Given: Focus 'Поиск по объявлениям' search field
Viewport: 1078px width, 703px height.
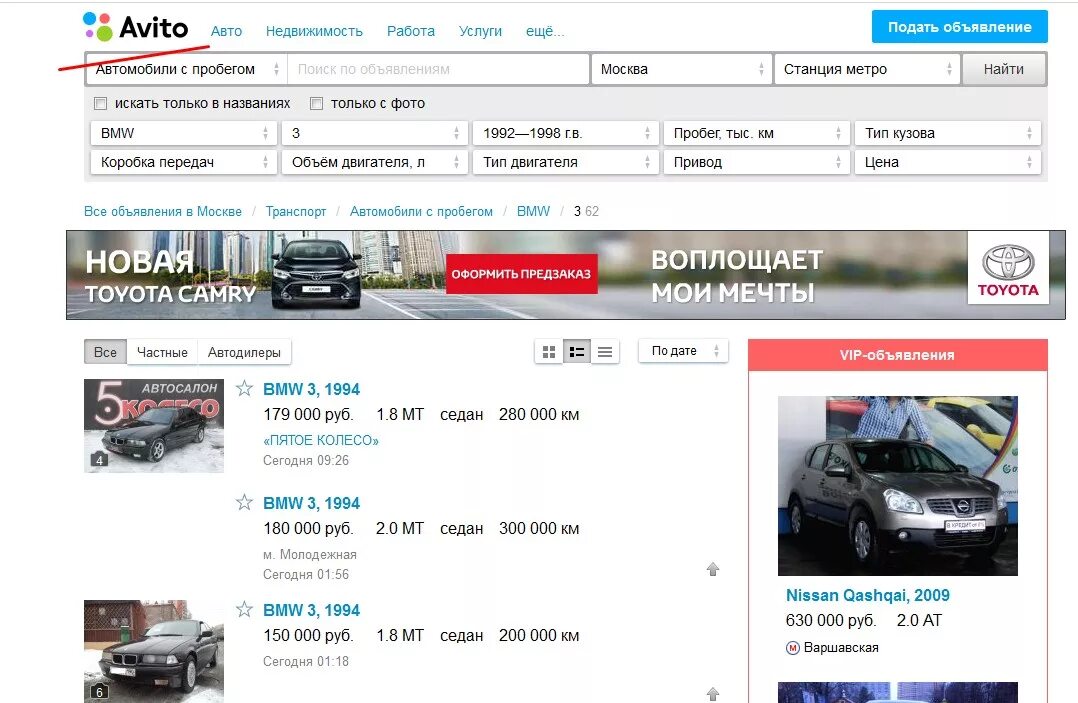Looking at the screenshot, I should (x=438, y=69).
